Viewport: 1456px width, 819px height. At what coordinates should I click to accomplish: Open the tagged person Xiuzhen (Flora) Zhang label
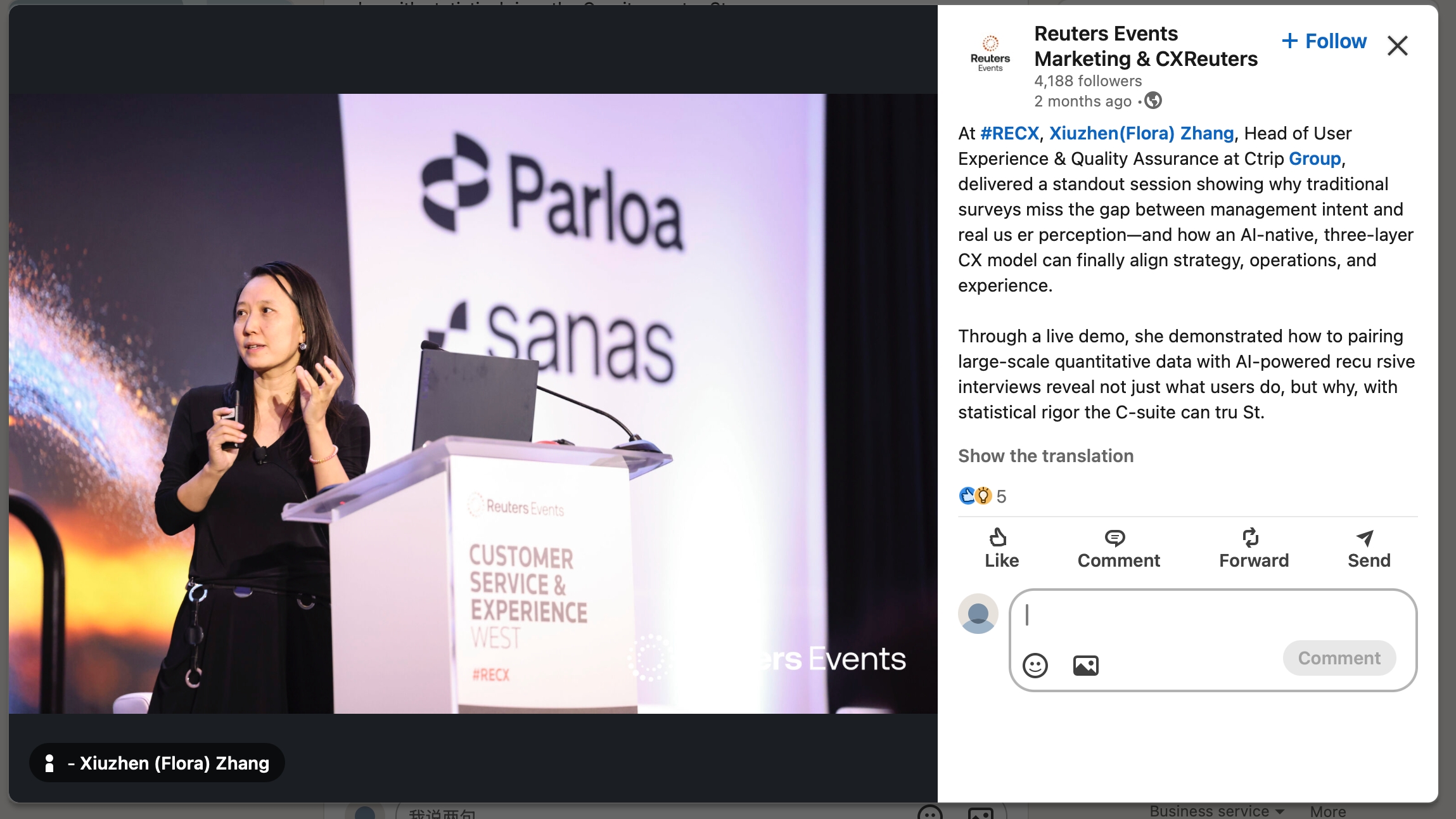(x=157, y=763)
